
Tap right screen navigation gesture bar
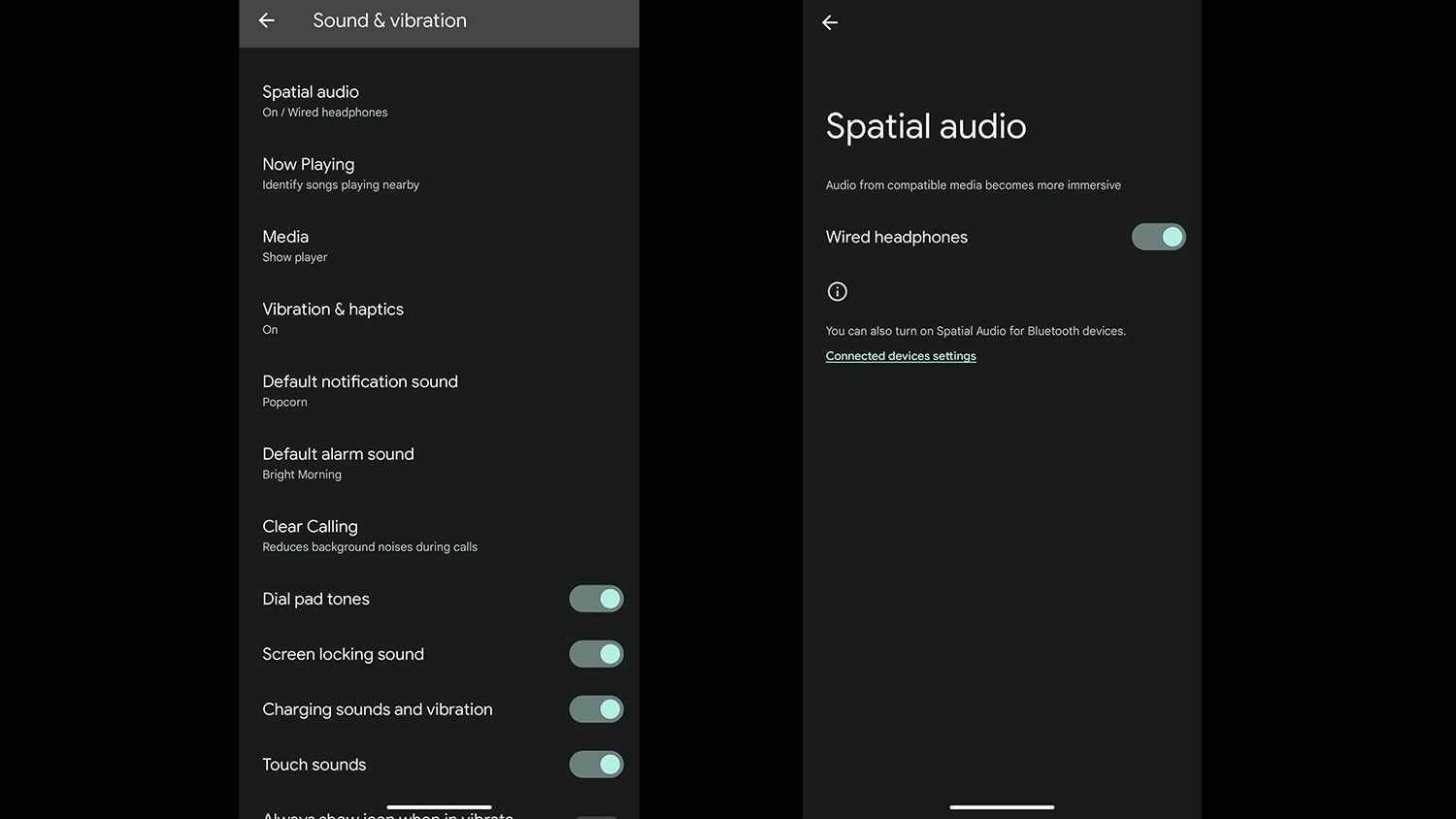[1002, 806]
